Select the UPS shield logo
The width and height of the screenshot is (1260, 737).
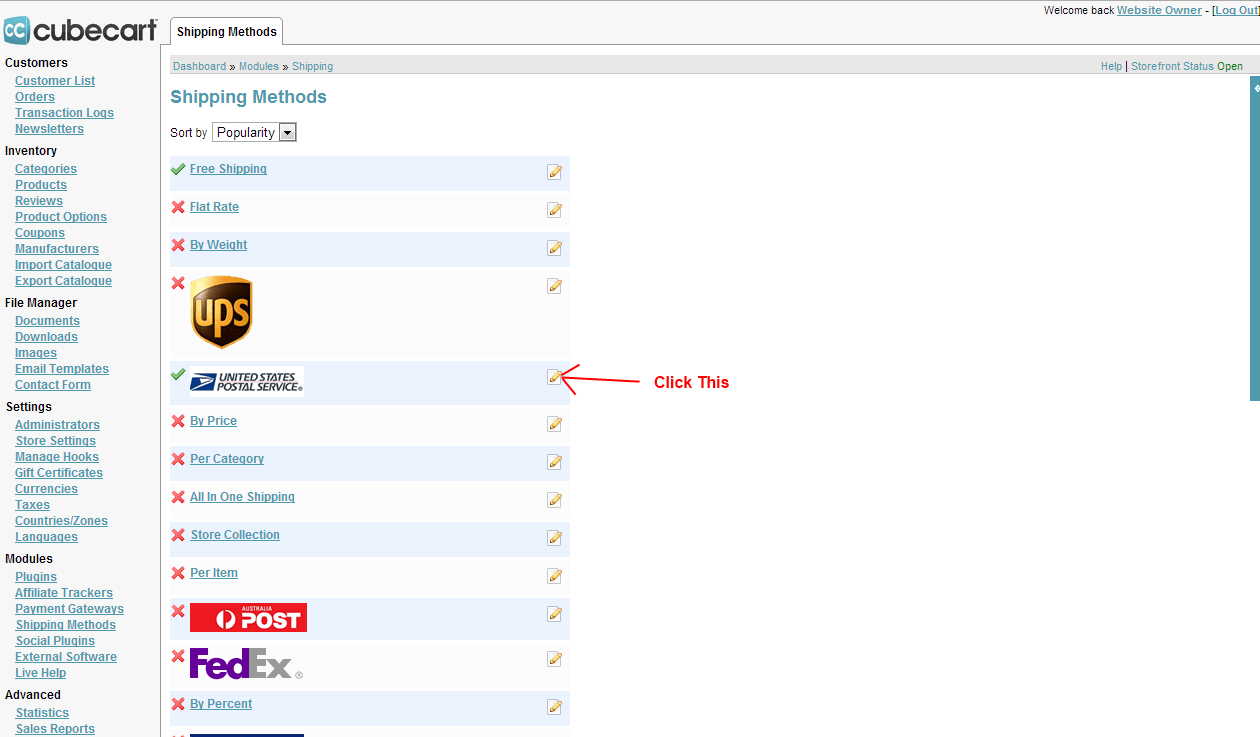(x=221, y=312)
